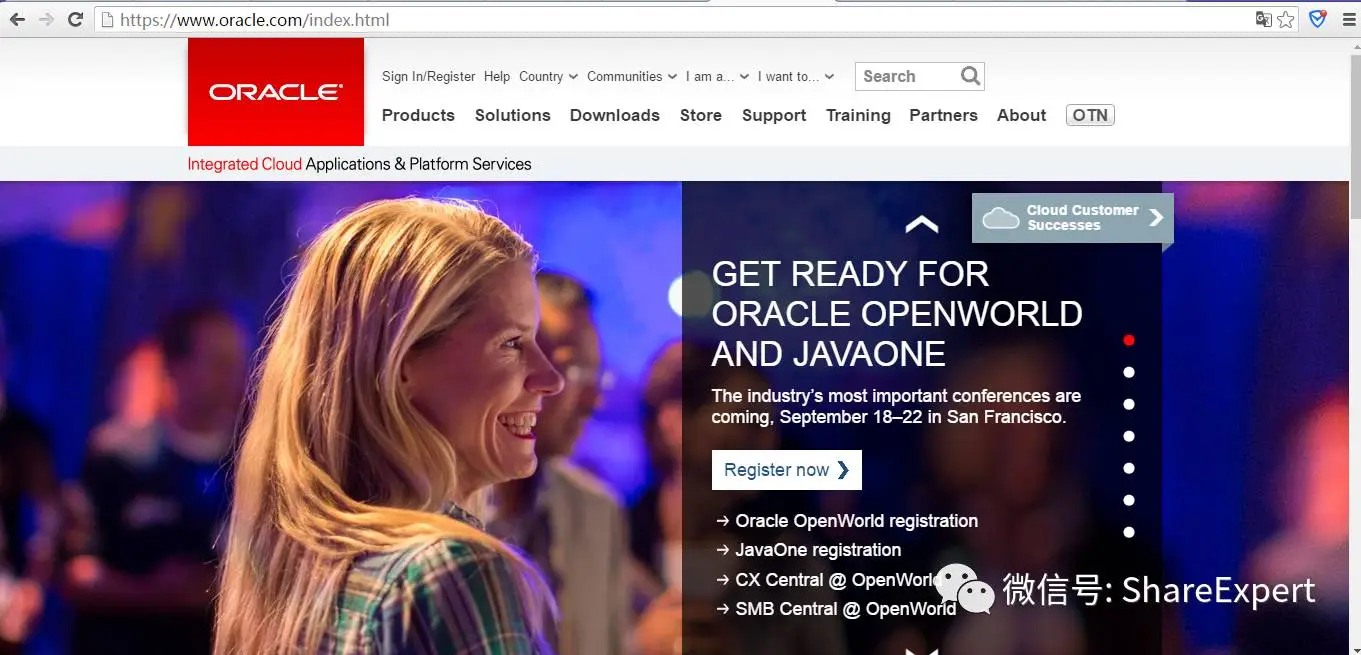Click the Register now button
This screenshot has height=655, width=1361.
[787, 470]
